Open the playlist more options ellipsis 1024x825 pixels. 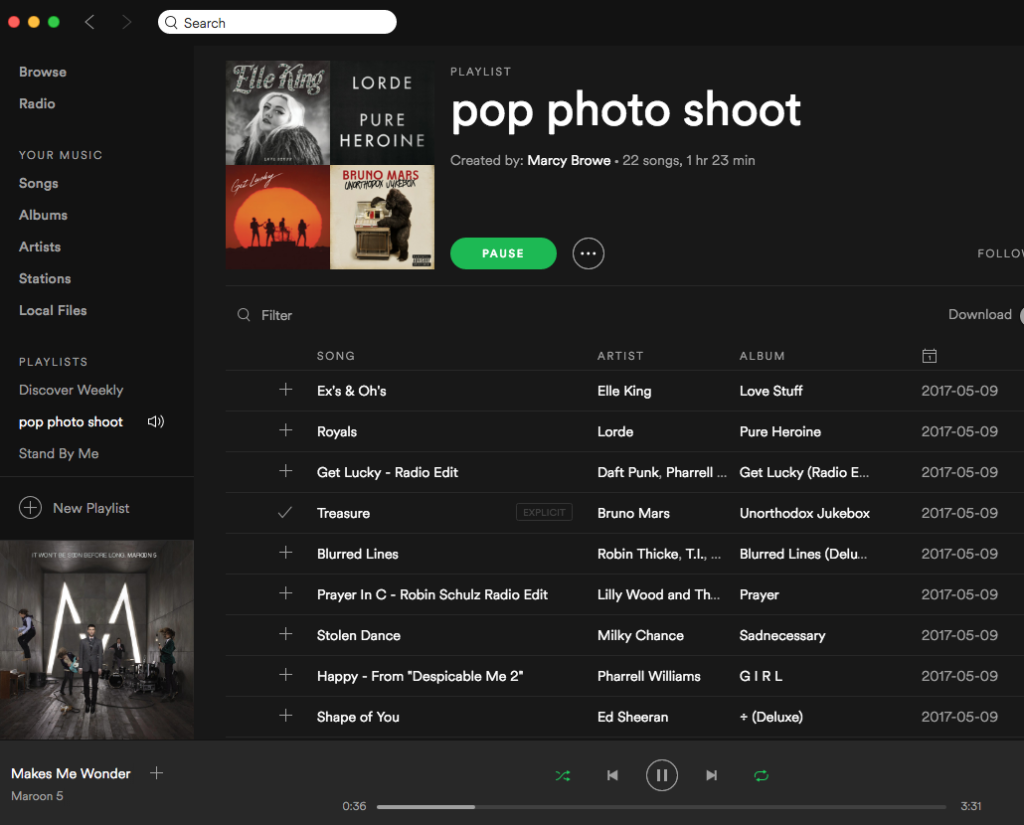[588, 254]
